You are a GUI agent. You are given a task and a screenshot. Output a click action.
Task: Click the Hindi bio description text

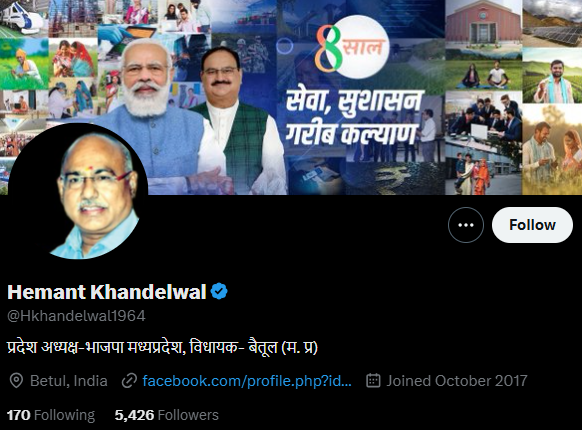(163, 348)
